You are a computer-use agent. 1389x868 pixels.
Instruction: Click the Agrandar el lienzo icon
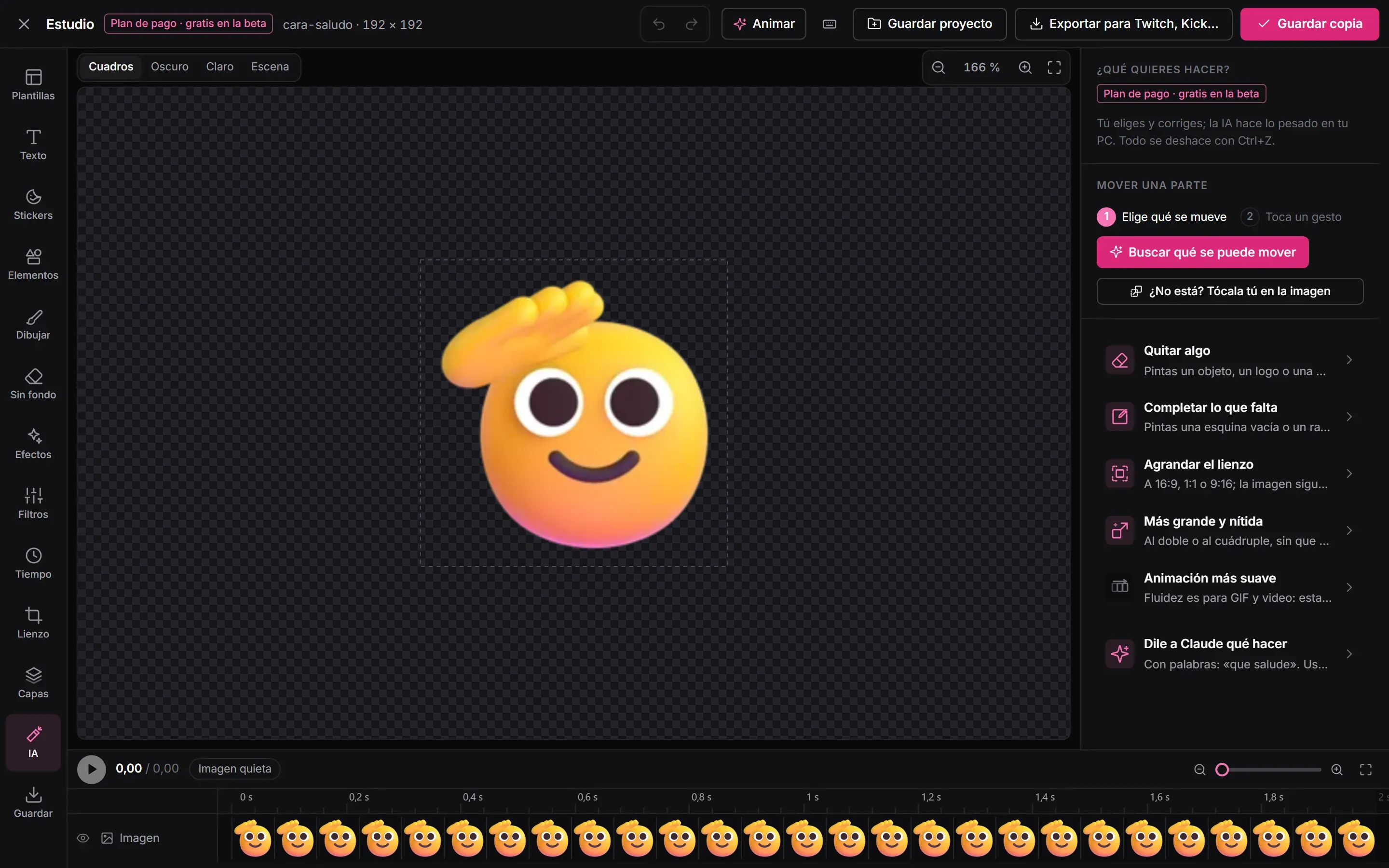pos(1120,474)
